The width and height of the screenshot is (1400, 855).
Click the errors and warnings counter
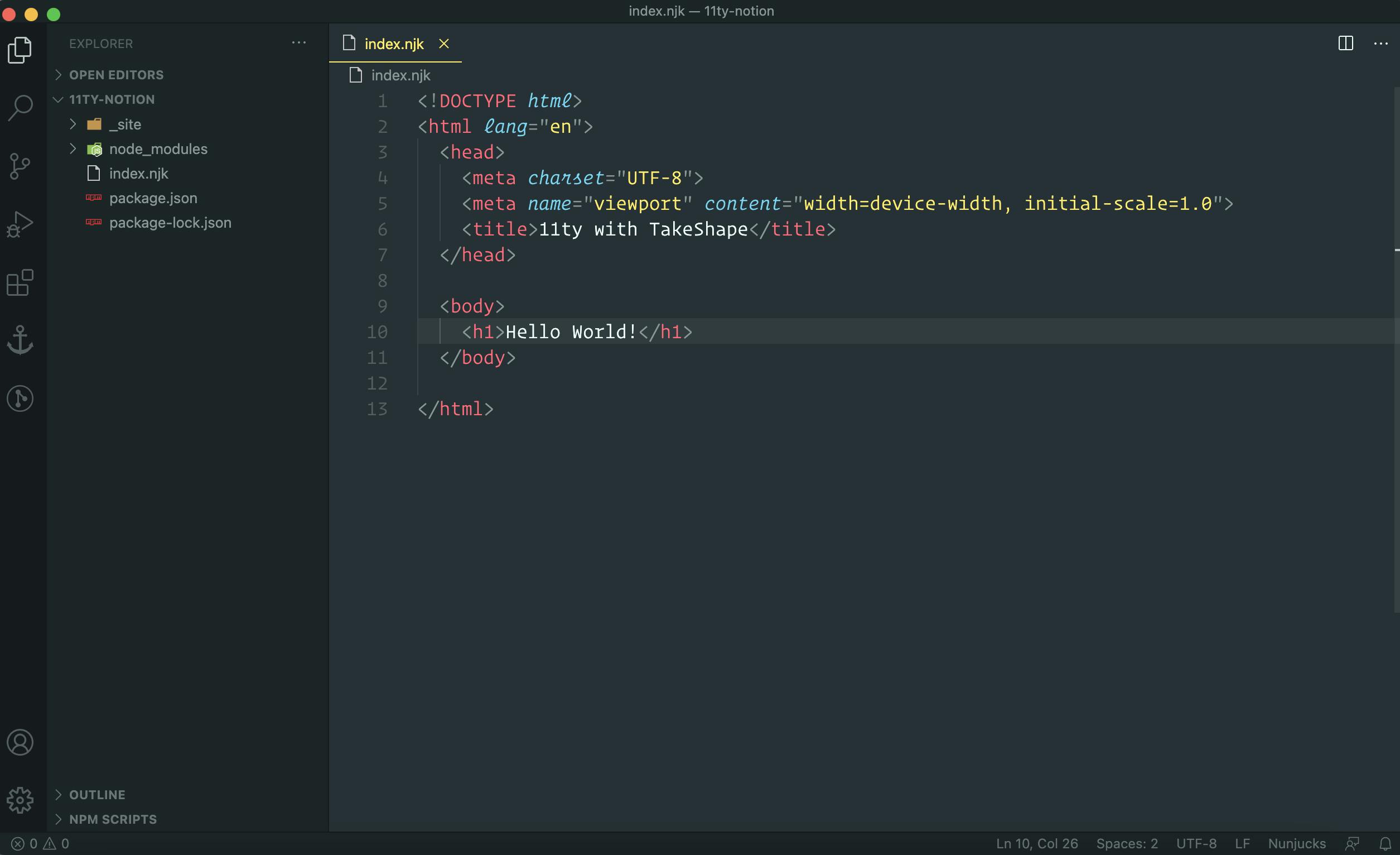(40, 844)
